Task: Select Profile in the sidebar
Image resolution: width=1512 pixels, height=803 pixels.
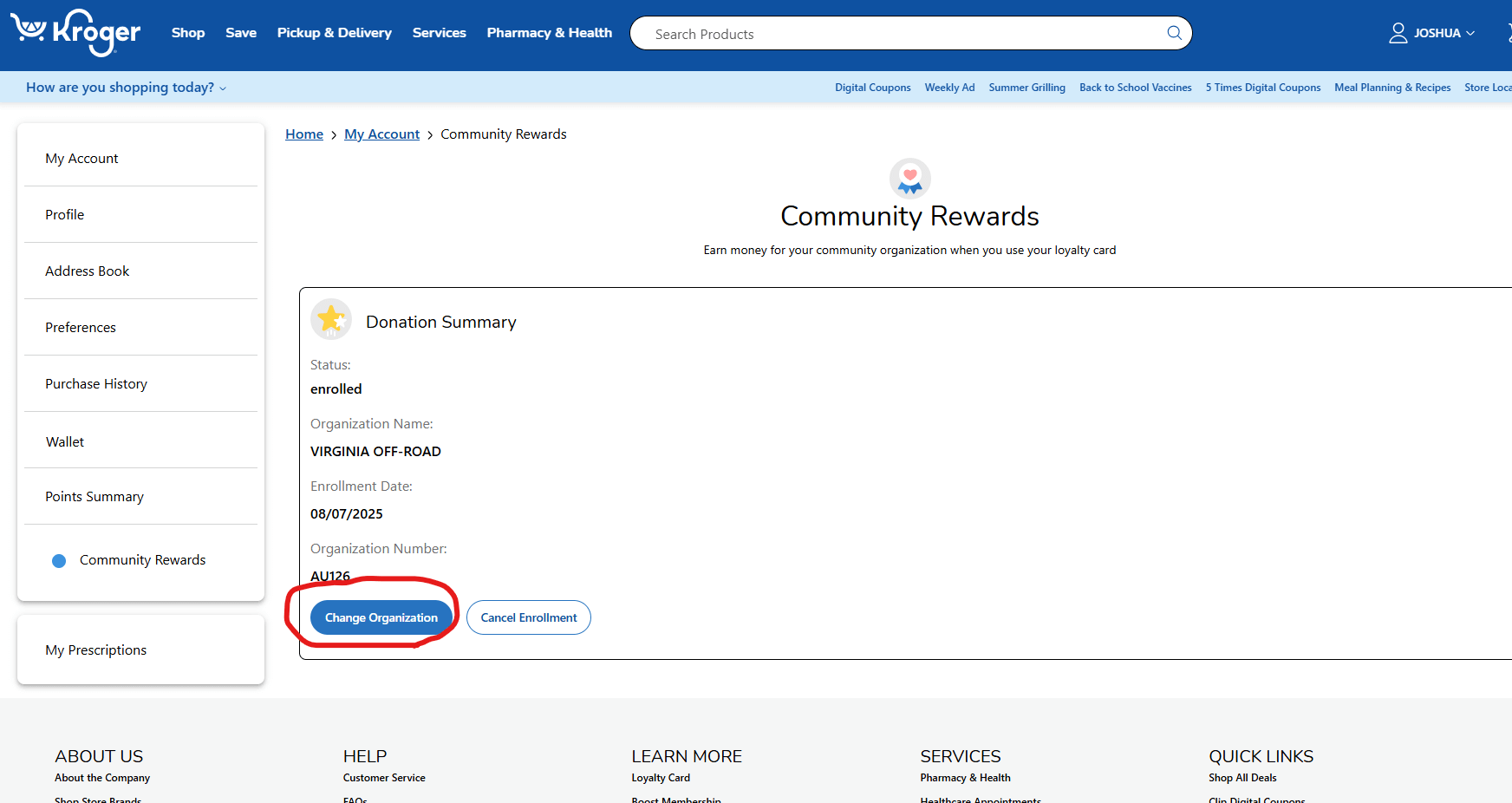Action: [140, 214]
